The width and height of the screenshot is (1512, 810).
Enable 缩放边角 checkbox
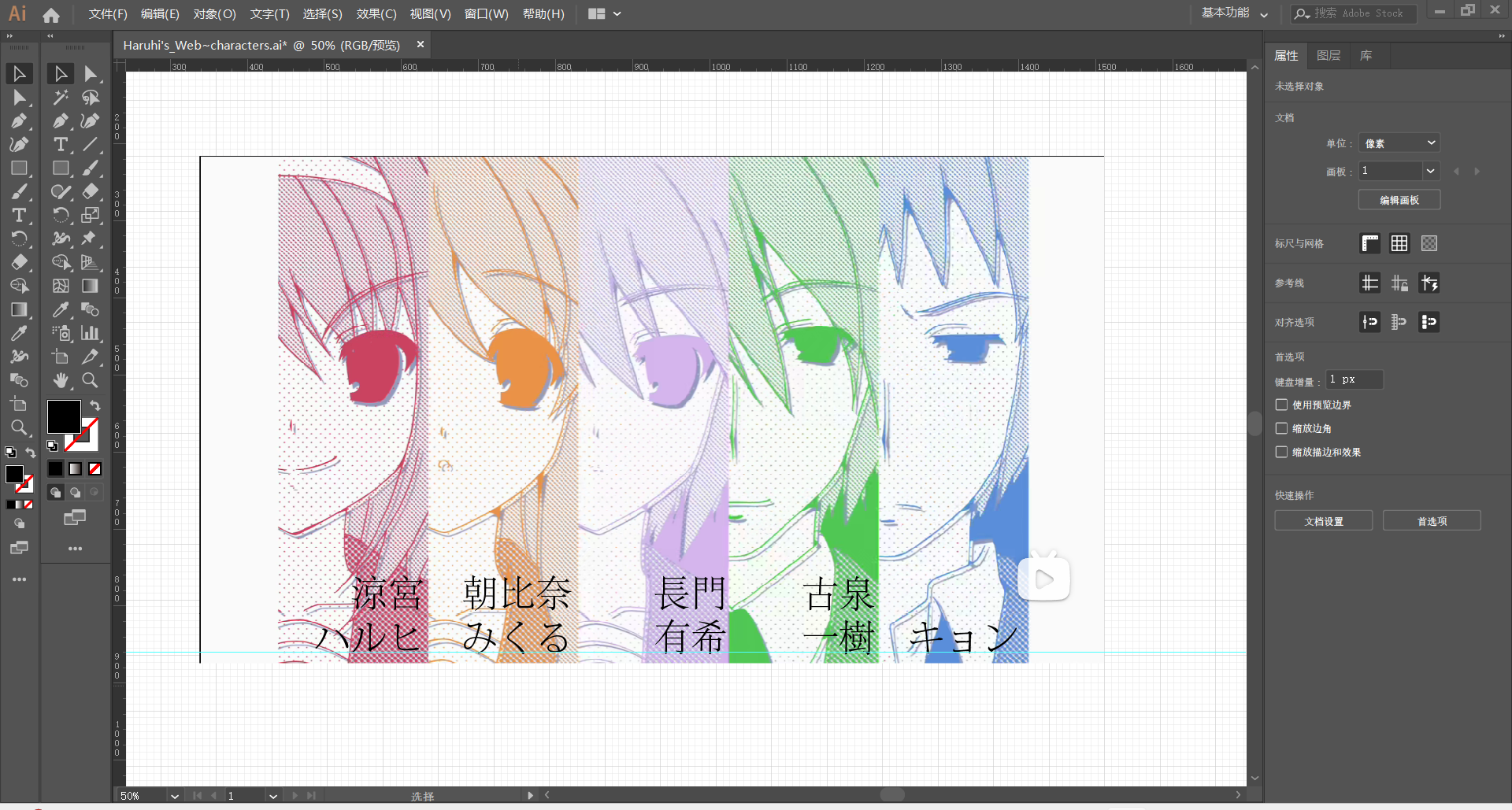pos(1282,428)
